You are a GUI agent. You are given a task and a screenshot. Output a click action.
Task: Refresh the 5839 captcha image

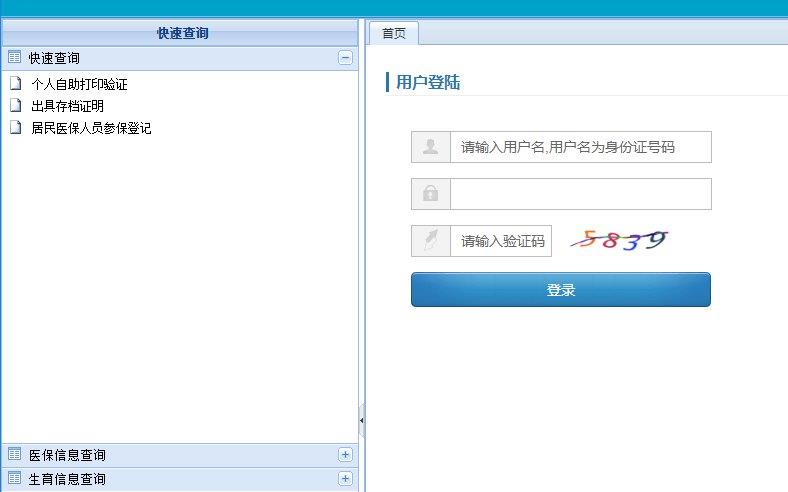619,240
